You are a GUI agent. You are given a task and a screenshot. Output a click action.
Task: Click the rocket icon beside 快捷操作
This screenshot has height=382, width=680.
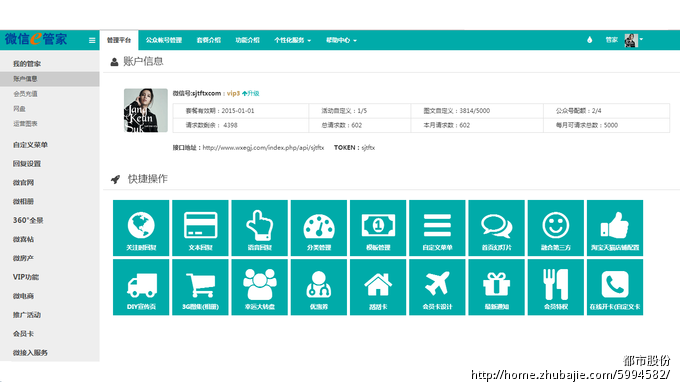pyautogui.click(x=115, y=179)
